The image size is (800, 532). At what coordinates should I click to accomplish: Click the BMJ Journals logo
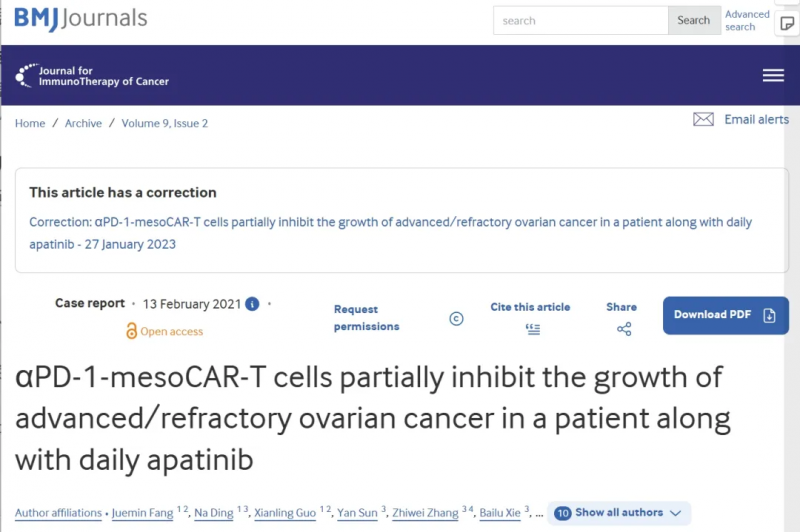pos(81,19)
